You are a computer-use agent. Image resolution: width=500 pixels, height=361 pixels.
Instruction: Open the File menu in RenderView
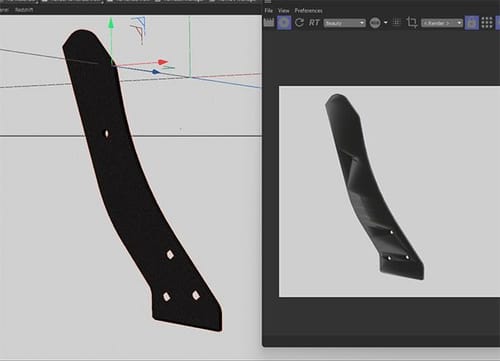(268, 11)
